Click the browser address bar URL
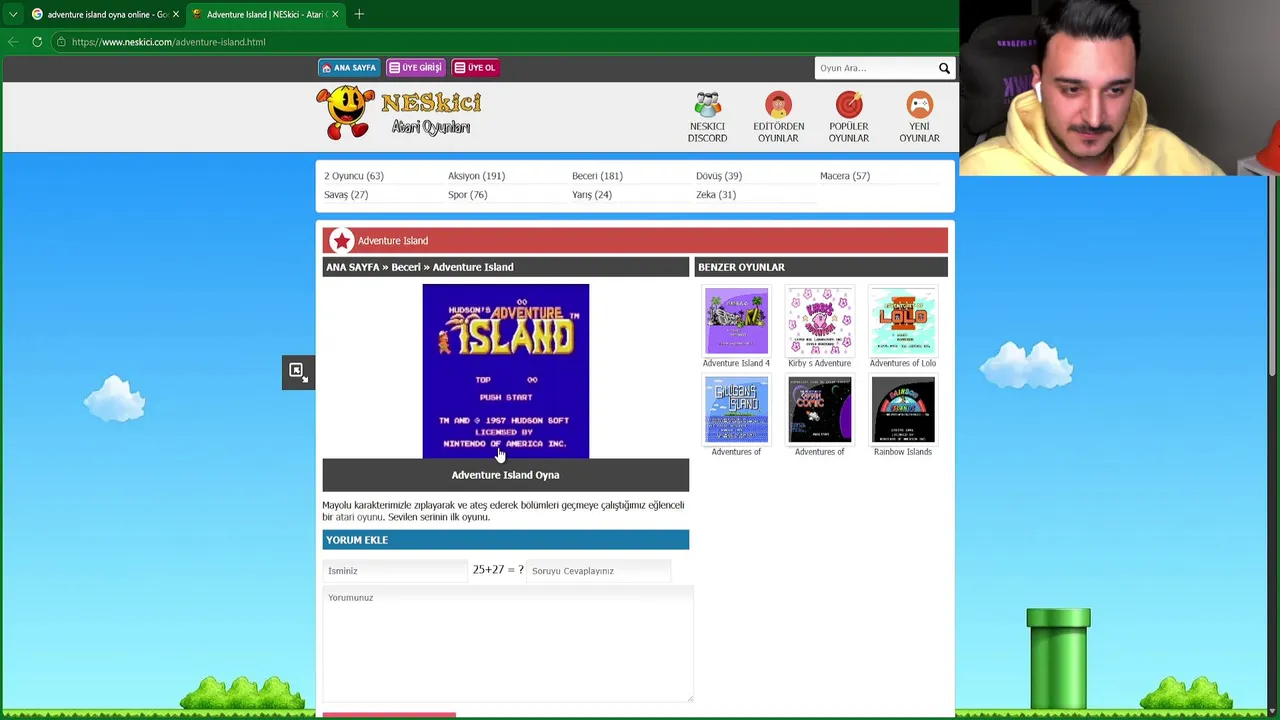Viewport: 1280px width, 720px height. (x=168, y=42)
